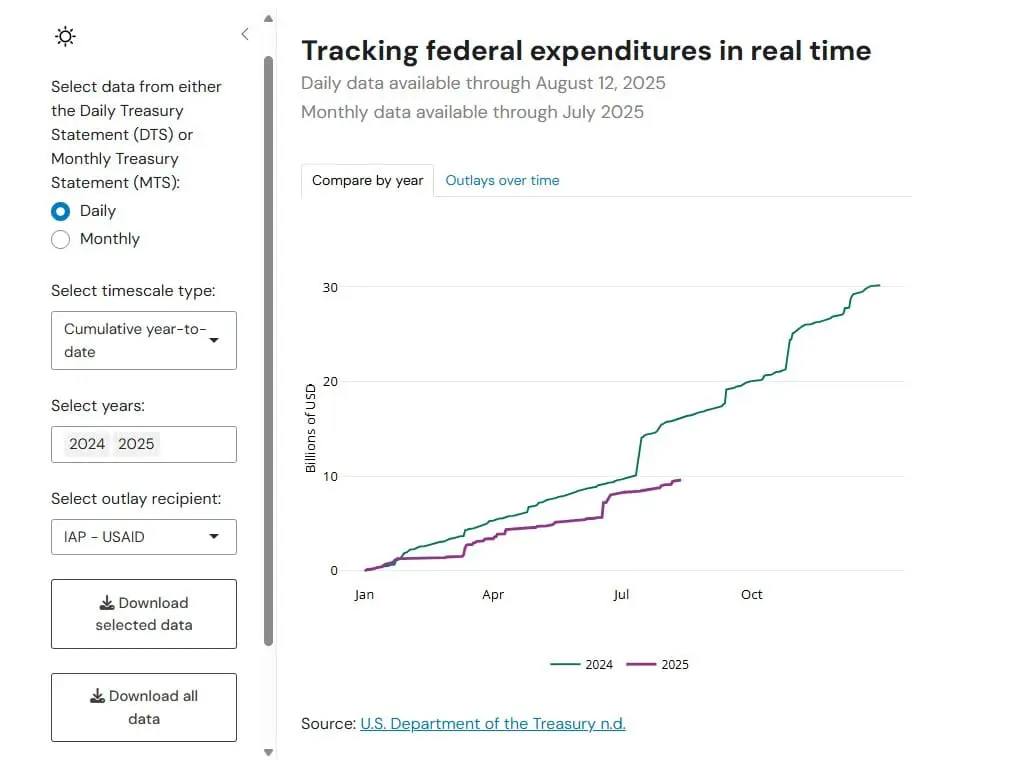Open the 'Cumulative year-to-date' timescale dropdown
This screenshot has height=760, width=1036.
click(x=144, y=340)
